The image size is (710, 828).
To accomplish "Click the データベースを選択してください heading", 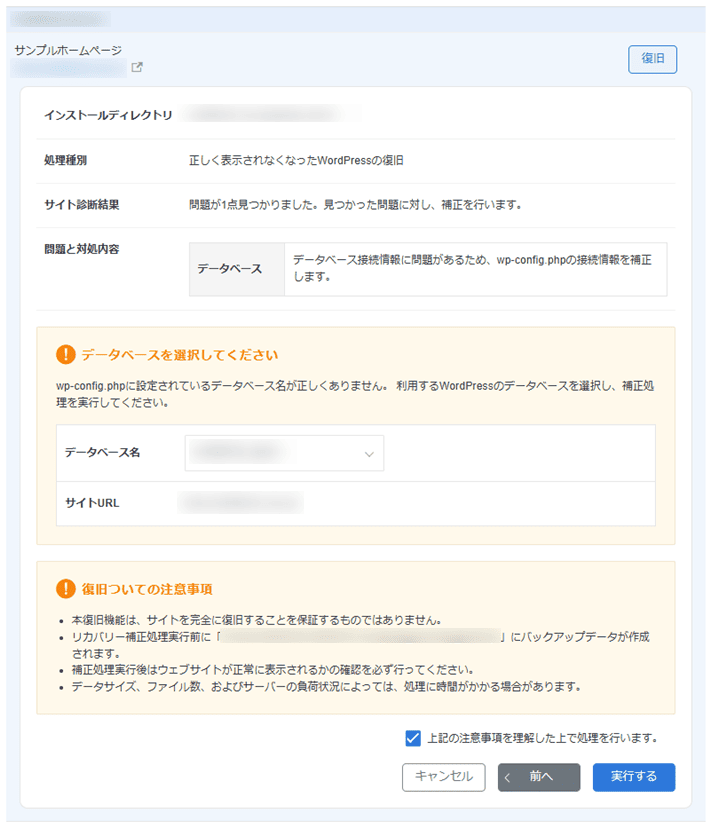I will coord(179,355).
